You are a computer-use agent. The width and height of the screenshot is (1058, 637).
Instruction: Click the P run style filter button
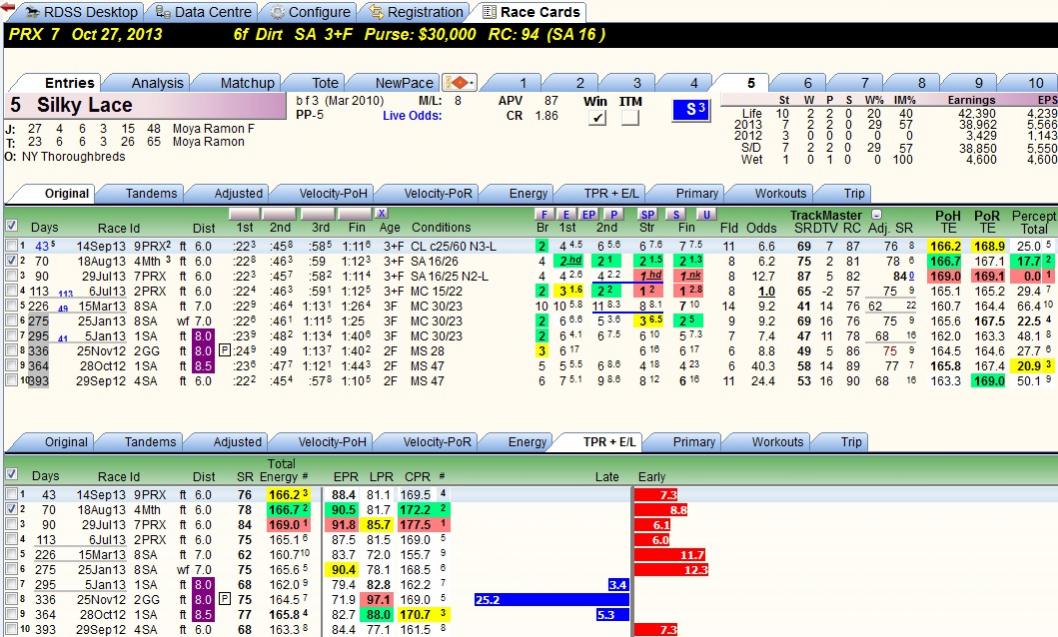tap(613, 215)
